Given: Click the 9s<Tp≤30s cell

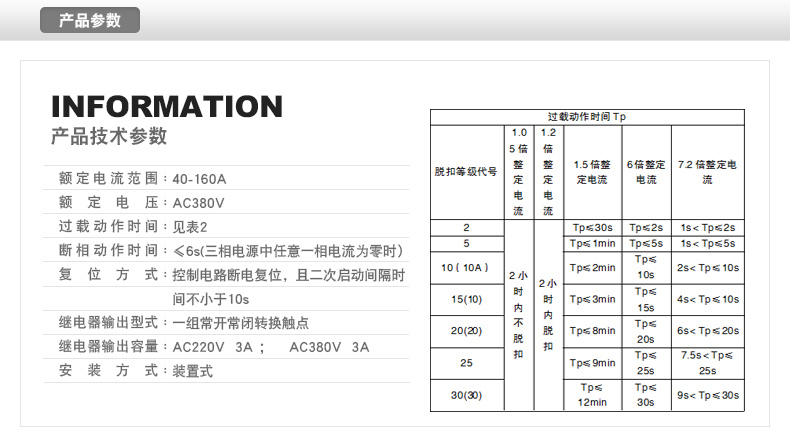Looking at the screenshot, I should point(708,395).
